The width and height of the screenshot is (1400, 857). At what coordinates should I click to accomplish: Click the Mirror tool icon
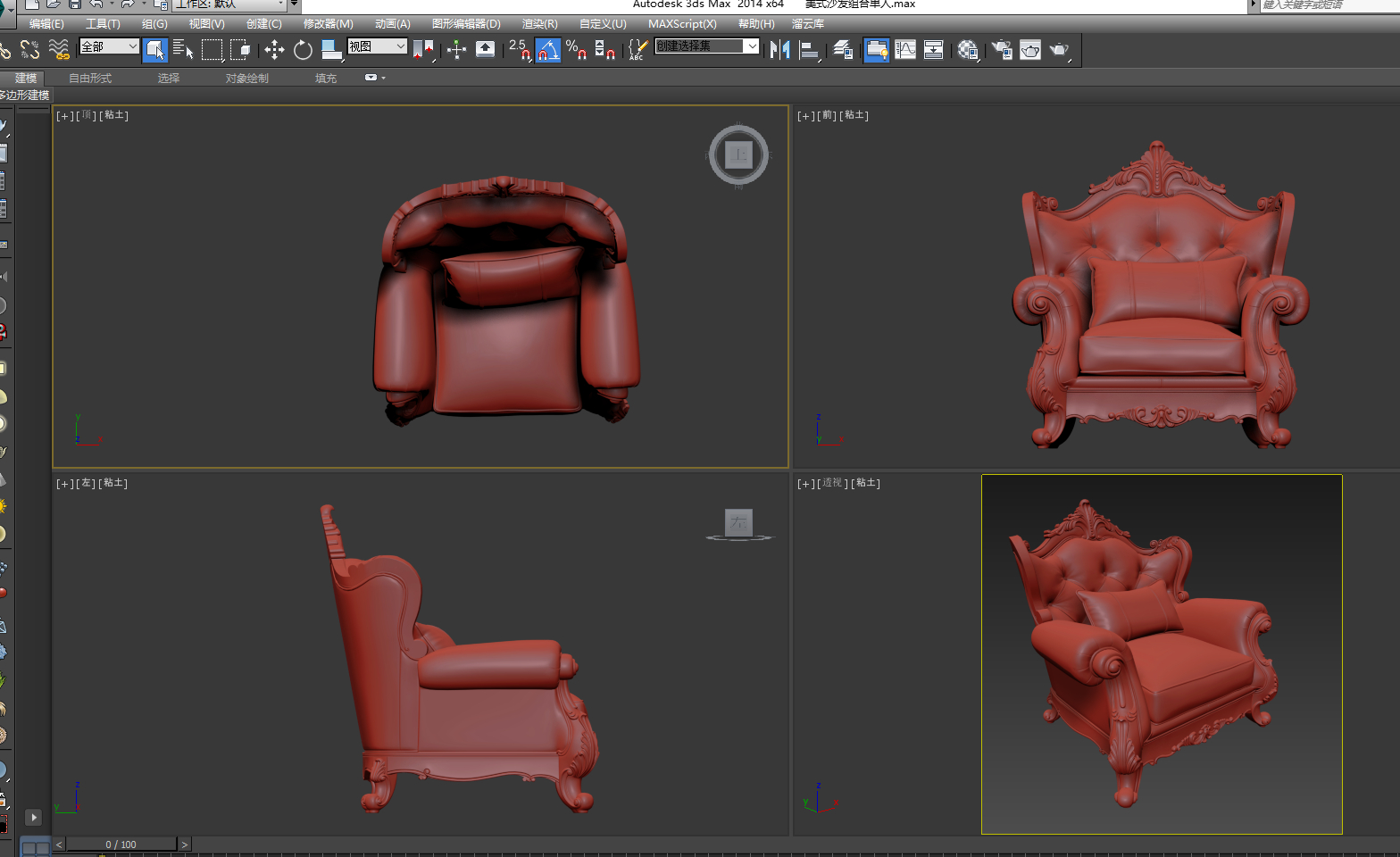(779, 50)
